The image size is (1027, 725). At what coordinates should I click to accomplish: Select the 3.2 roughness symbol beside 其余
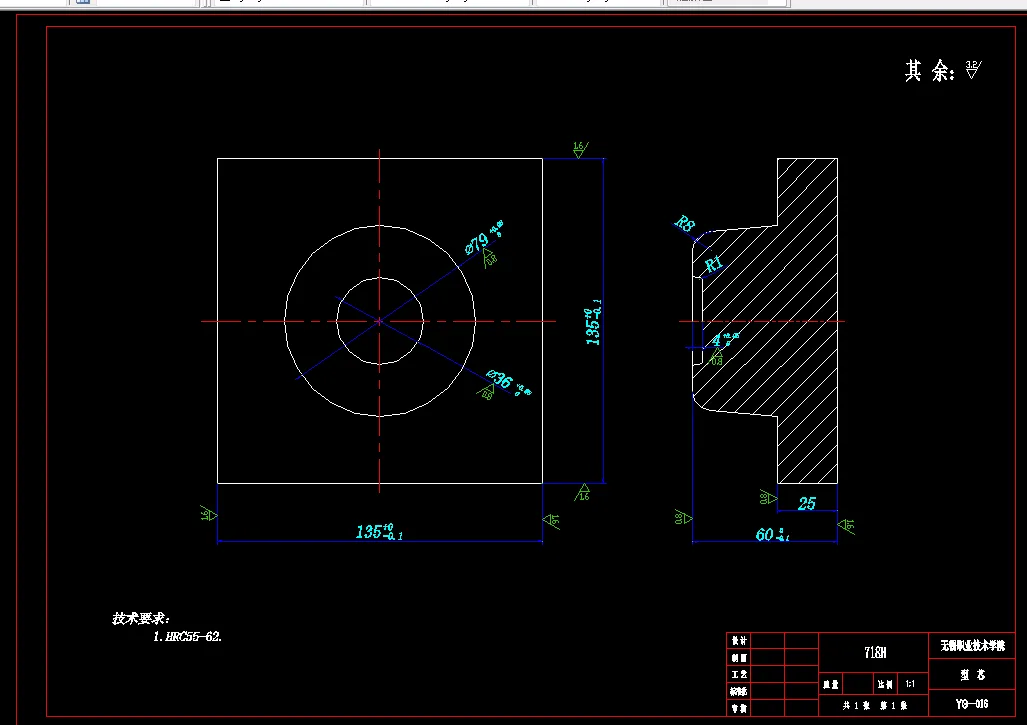pos(973,69)
